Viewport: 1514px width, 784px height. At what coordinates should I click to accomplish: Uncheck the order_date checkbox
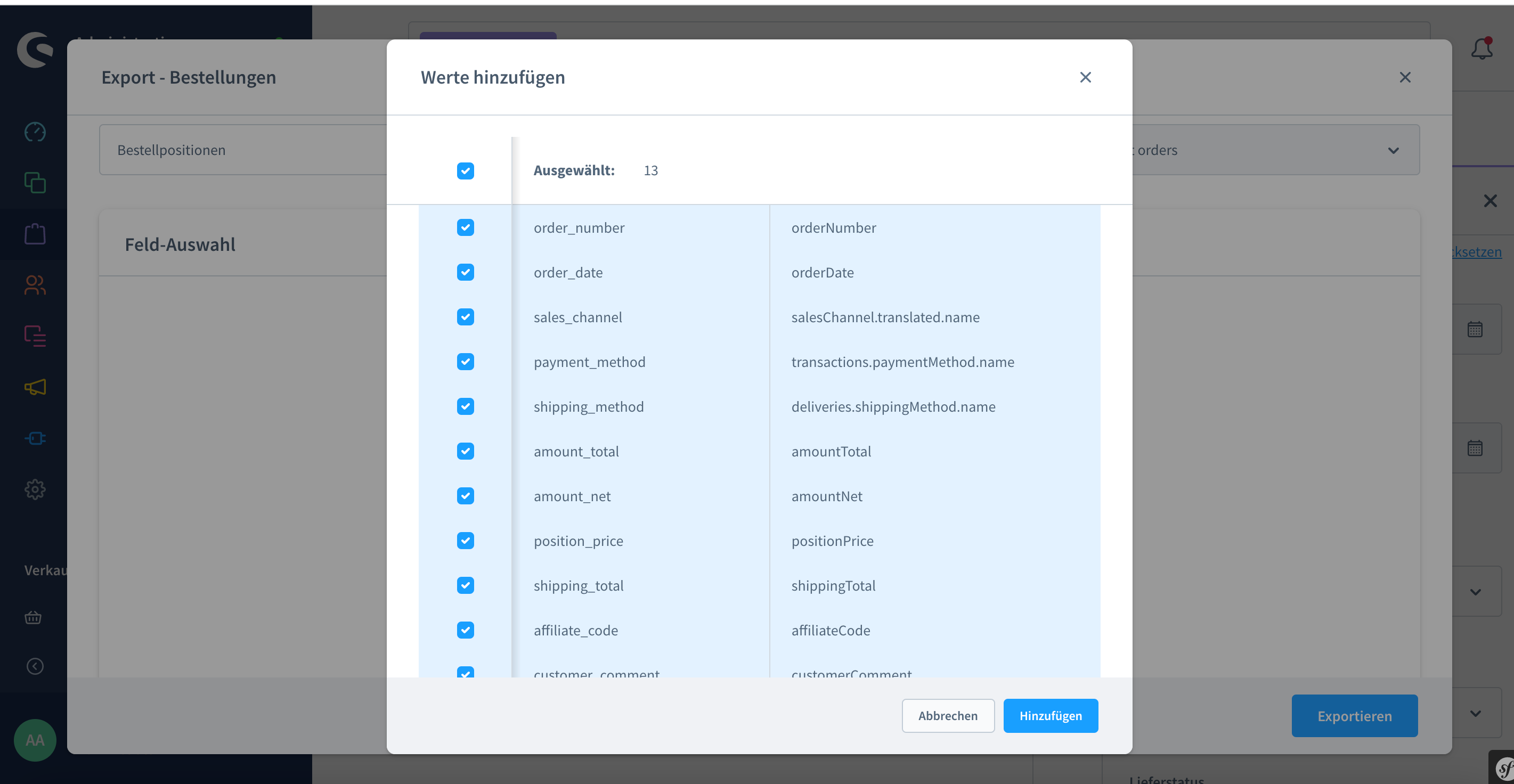pos(466,272)
